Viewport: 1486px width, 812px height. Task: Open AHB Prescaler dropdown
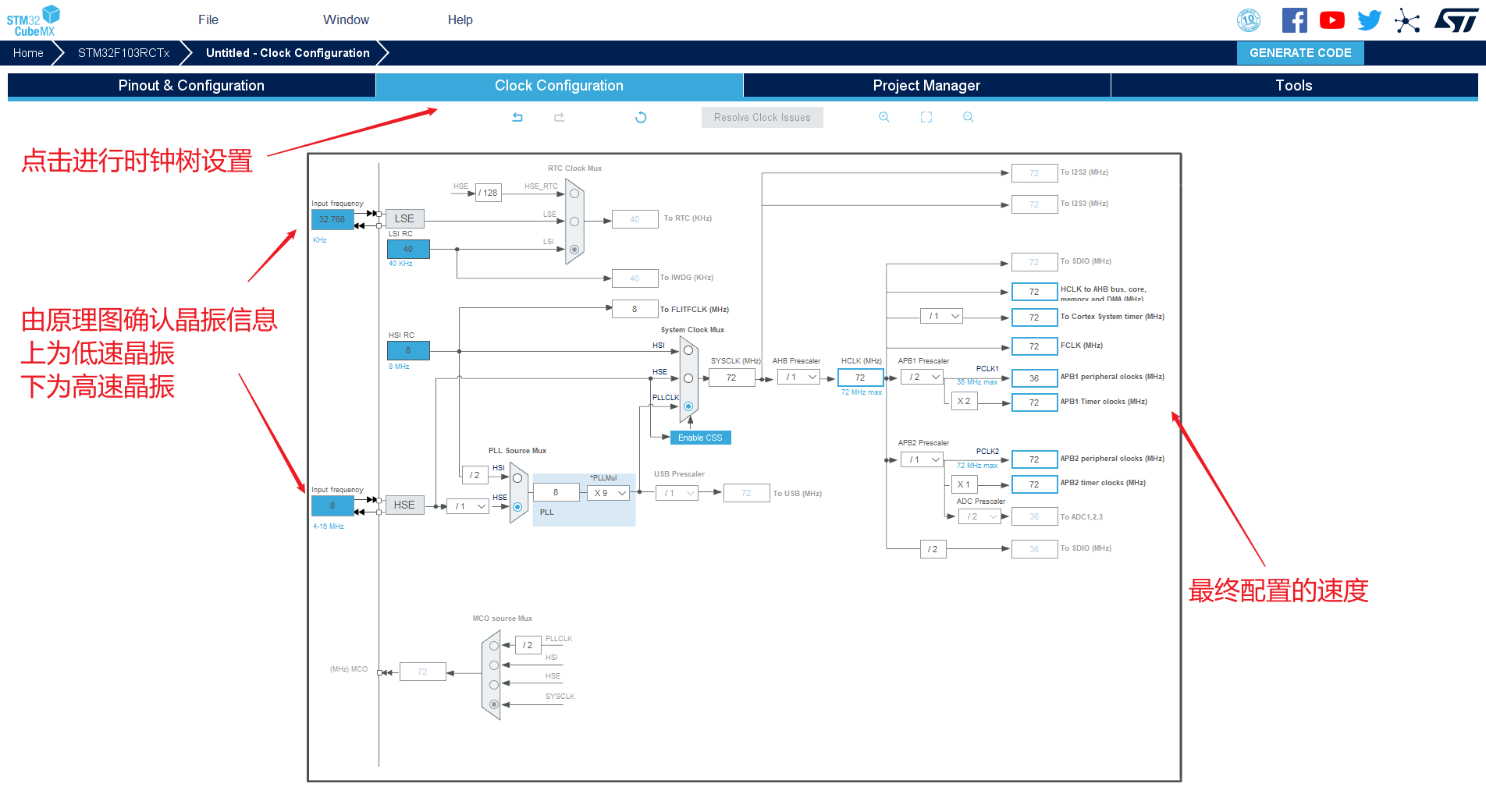[x=799, y=378]
